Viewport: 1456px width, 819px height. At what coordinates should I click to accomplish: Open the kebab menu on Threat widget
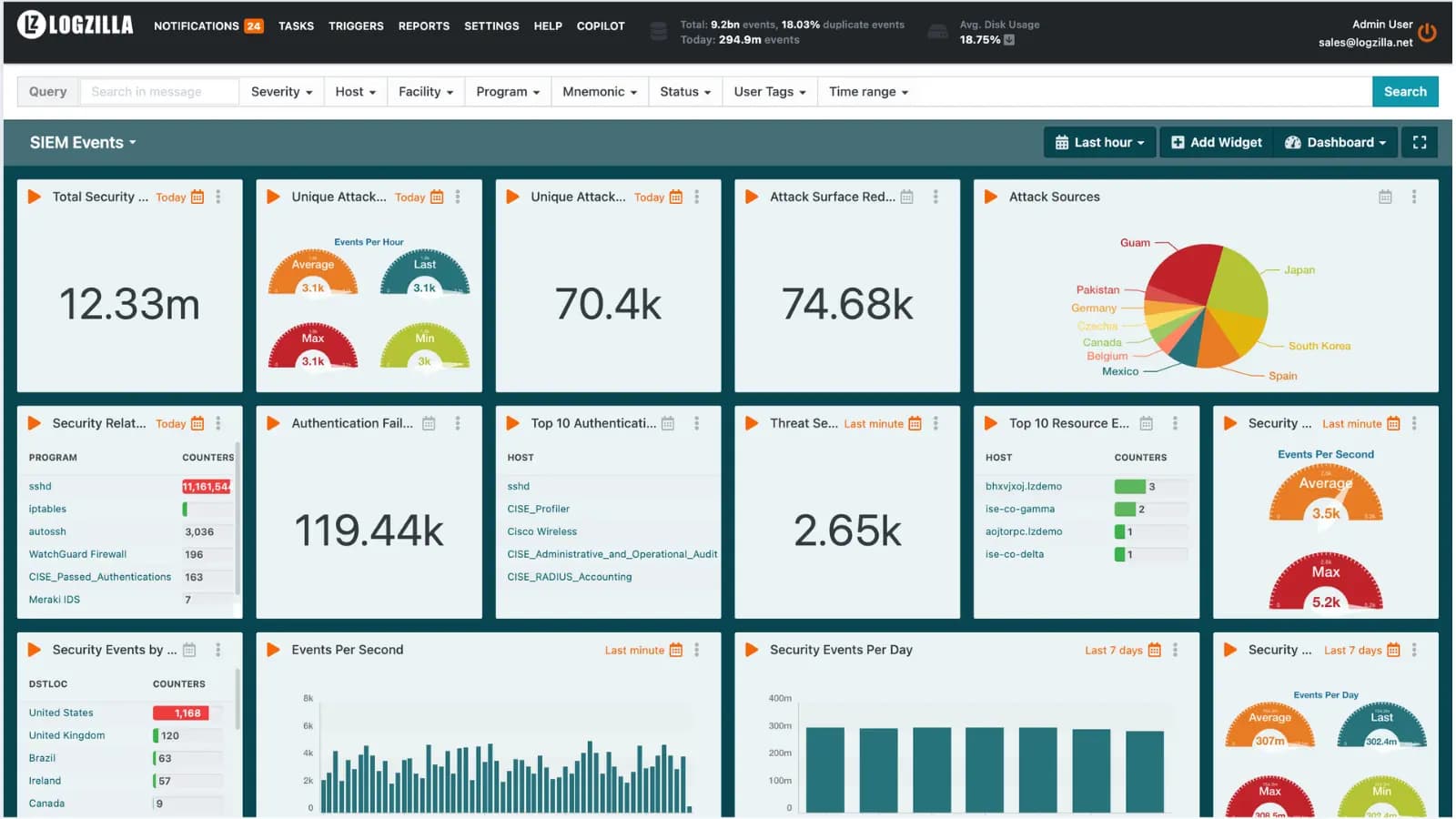935,422
